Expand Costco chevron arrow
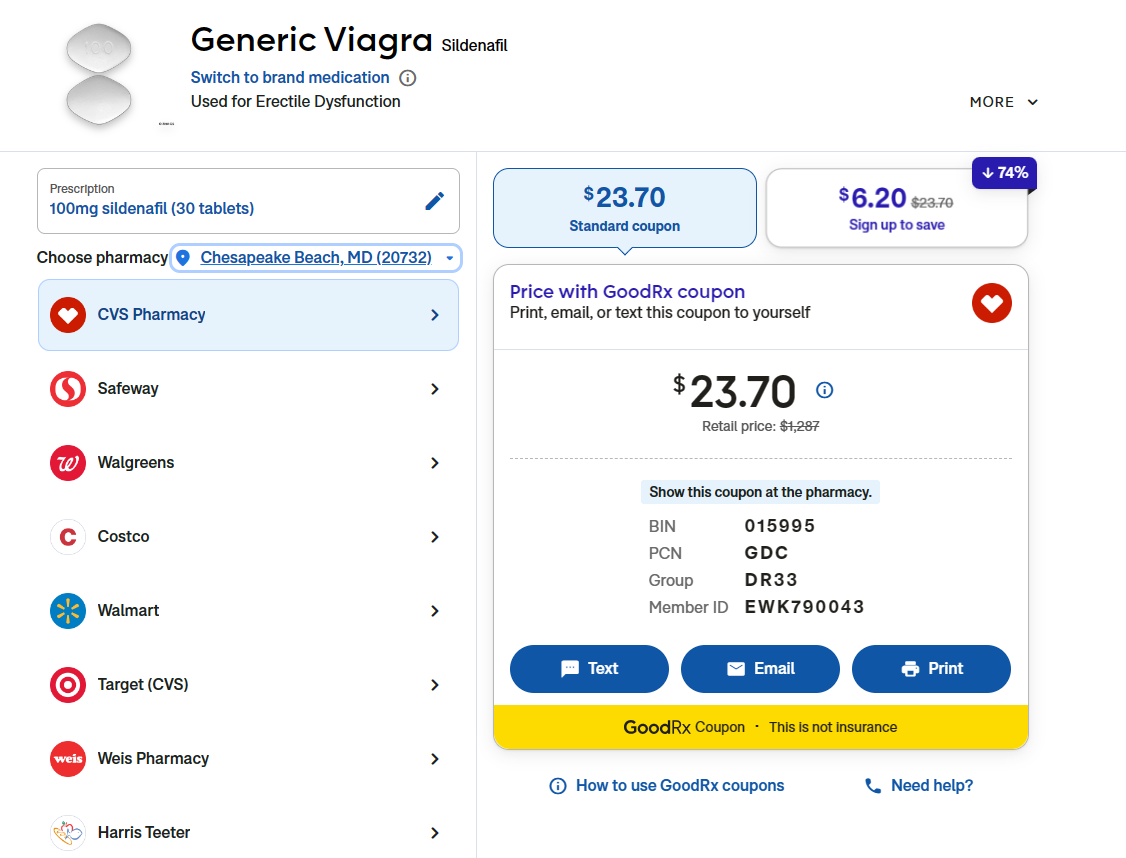Image resolution: width=1126 pixels, height=858 pixels. coord(434,537)
